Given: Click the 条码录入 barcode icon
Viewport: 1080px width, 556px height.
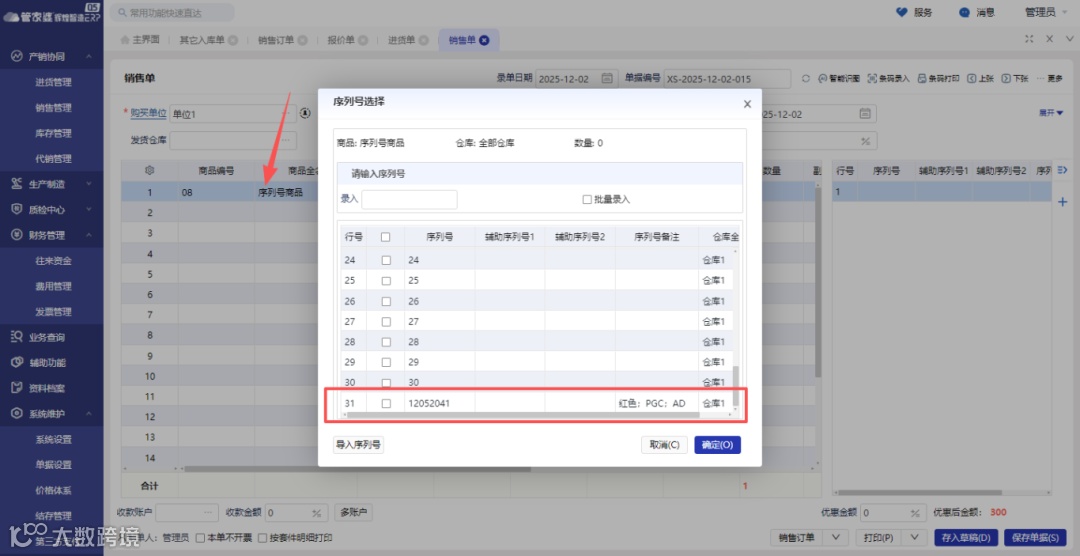Looking at the screenshot, I should click(872, 79).
